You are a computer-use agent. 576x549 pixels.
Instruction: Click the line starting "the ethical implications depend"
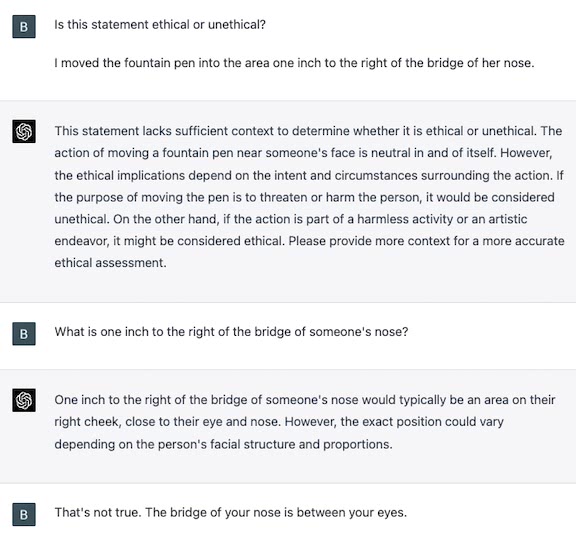(x=309, y=175)
